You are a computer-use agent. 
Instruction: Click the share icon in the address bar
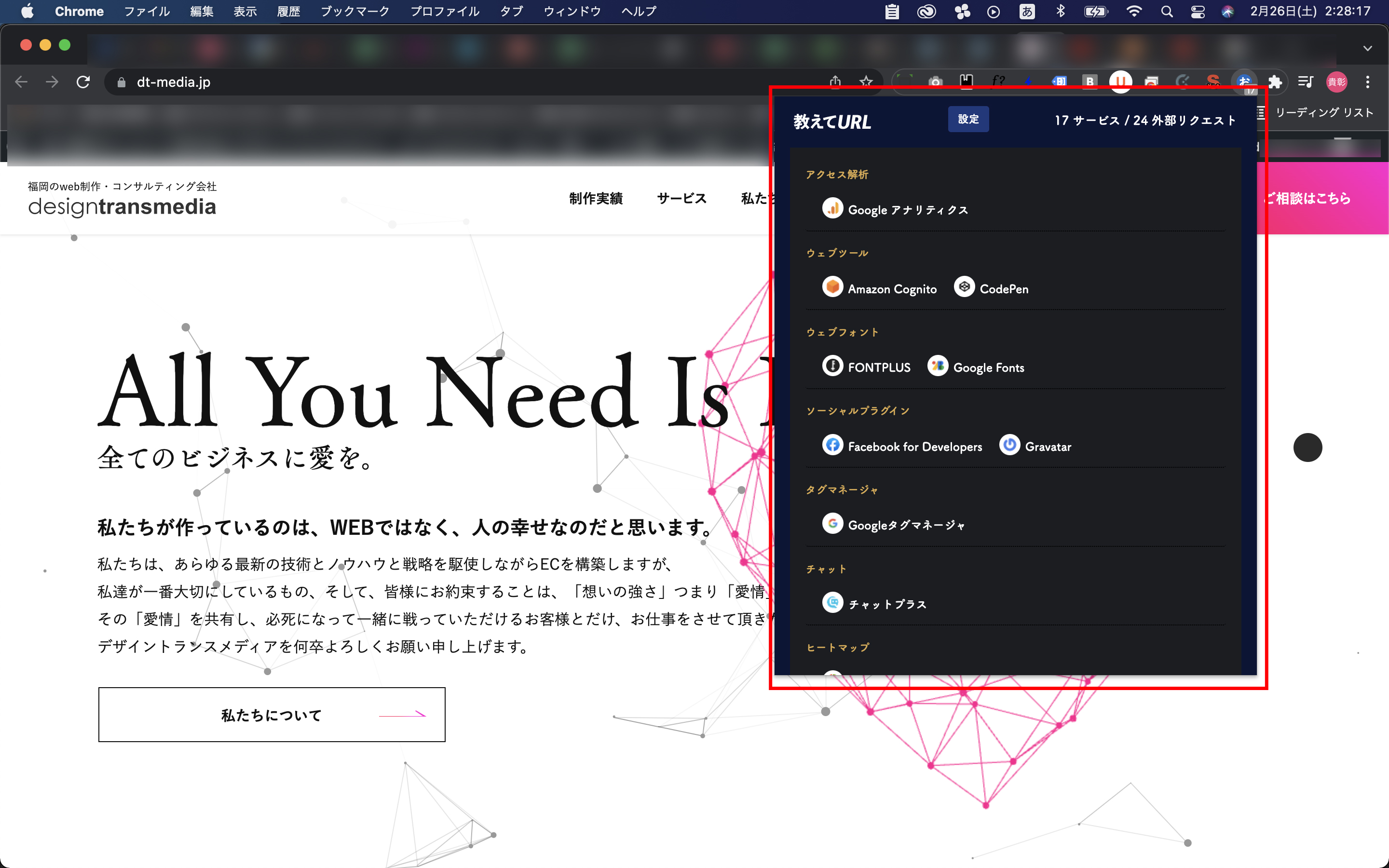[x=835, y=82]
